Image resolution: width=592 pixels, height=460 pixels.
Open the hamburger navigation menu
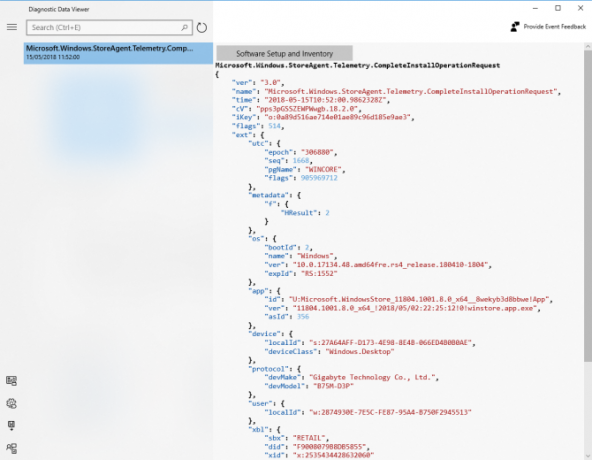click(12, 27)
